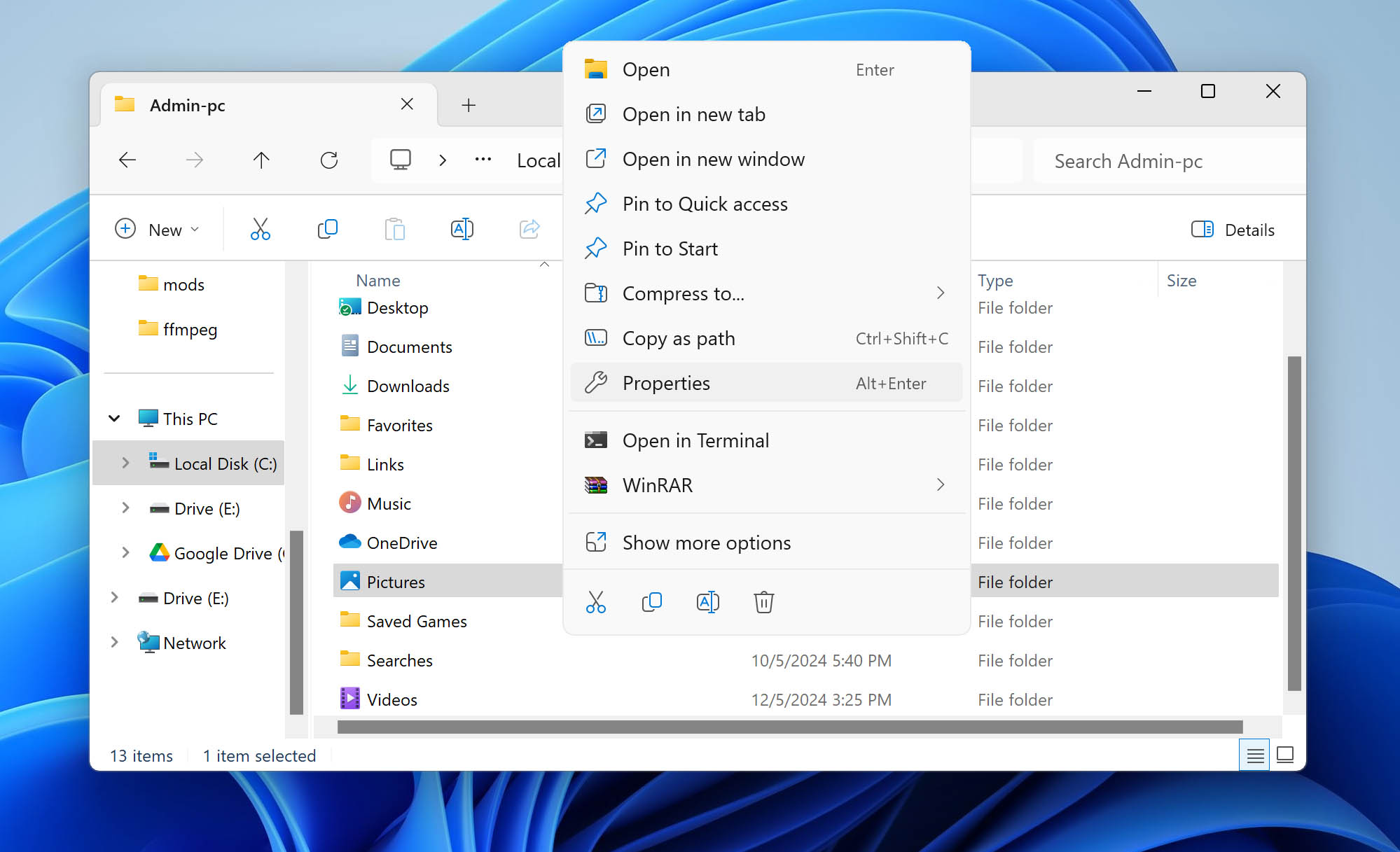1400x852 pixels.
Task: Open the New dropdown menu
Action: pyautogui.click(x=158, y=229)
